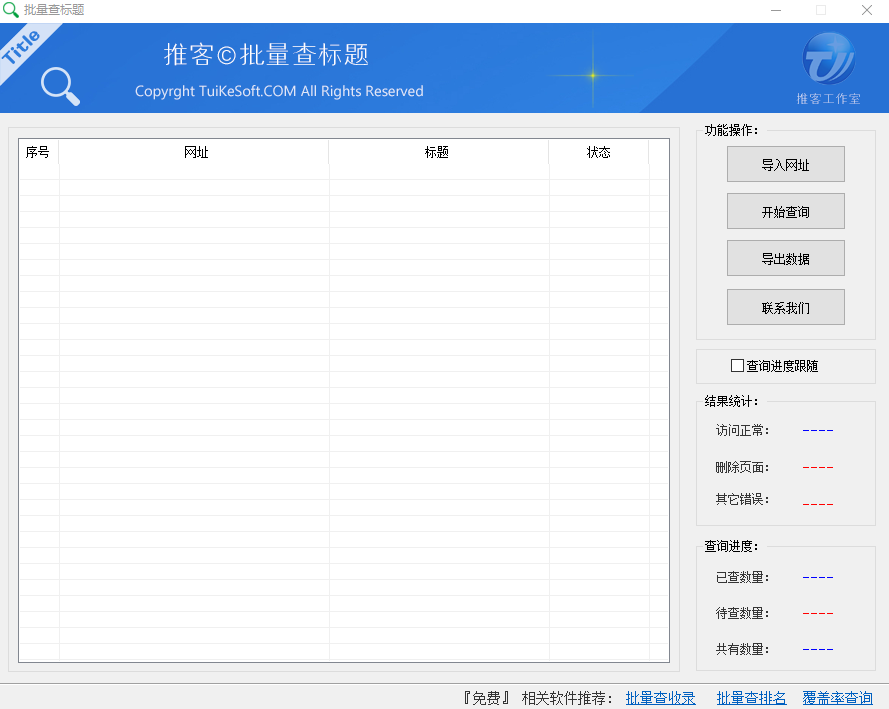
Task: Open the 批量查收录 link
Action: [x=660, y=697]
